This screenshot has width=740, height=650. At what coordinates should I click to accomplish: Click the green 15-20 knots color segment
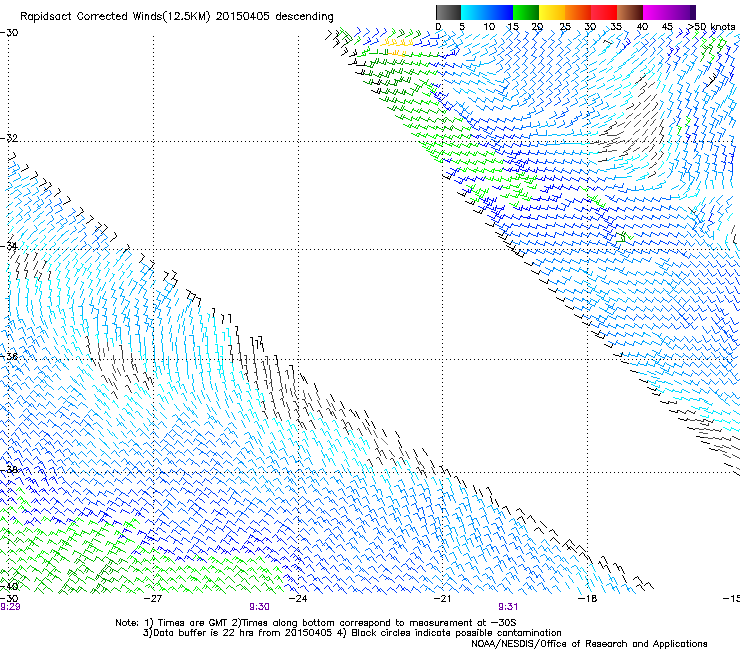click(526, 12)
